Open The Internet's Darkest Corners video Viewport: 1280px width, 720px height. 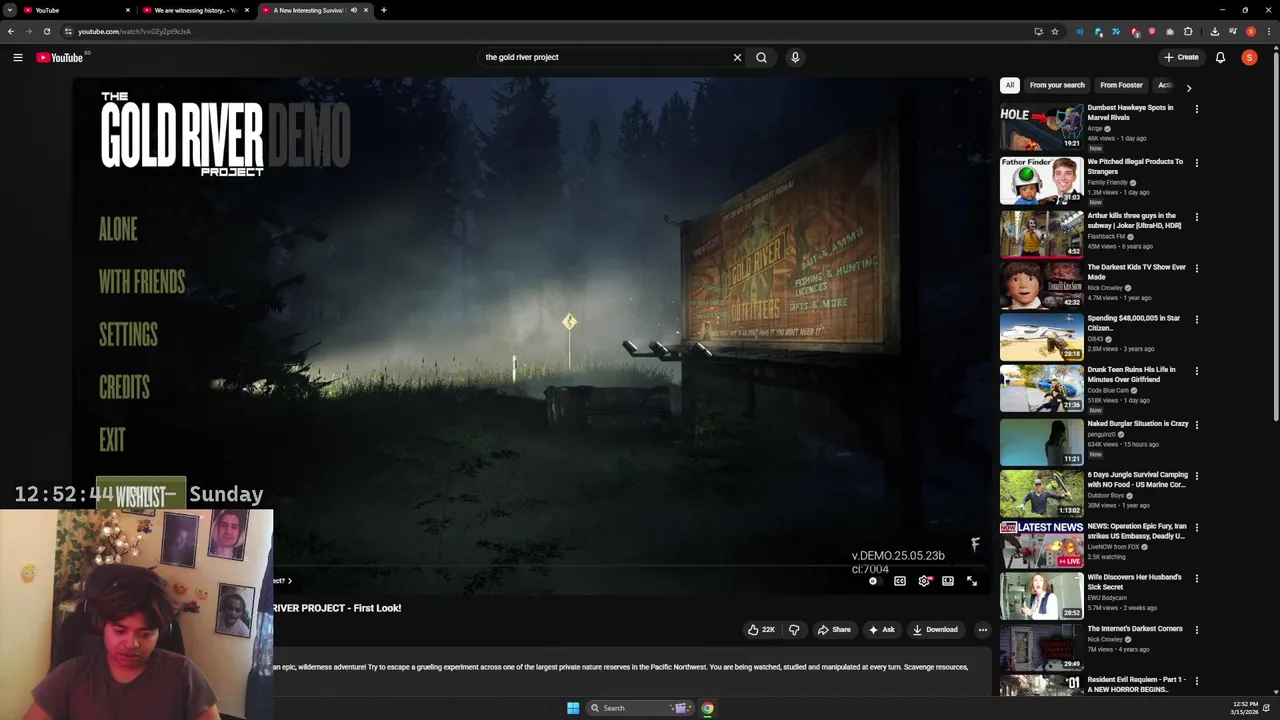tap(1041, 647)
